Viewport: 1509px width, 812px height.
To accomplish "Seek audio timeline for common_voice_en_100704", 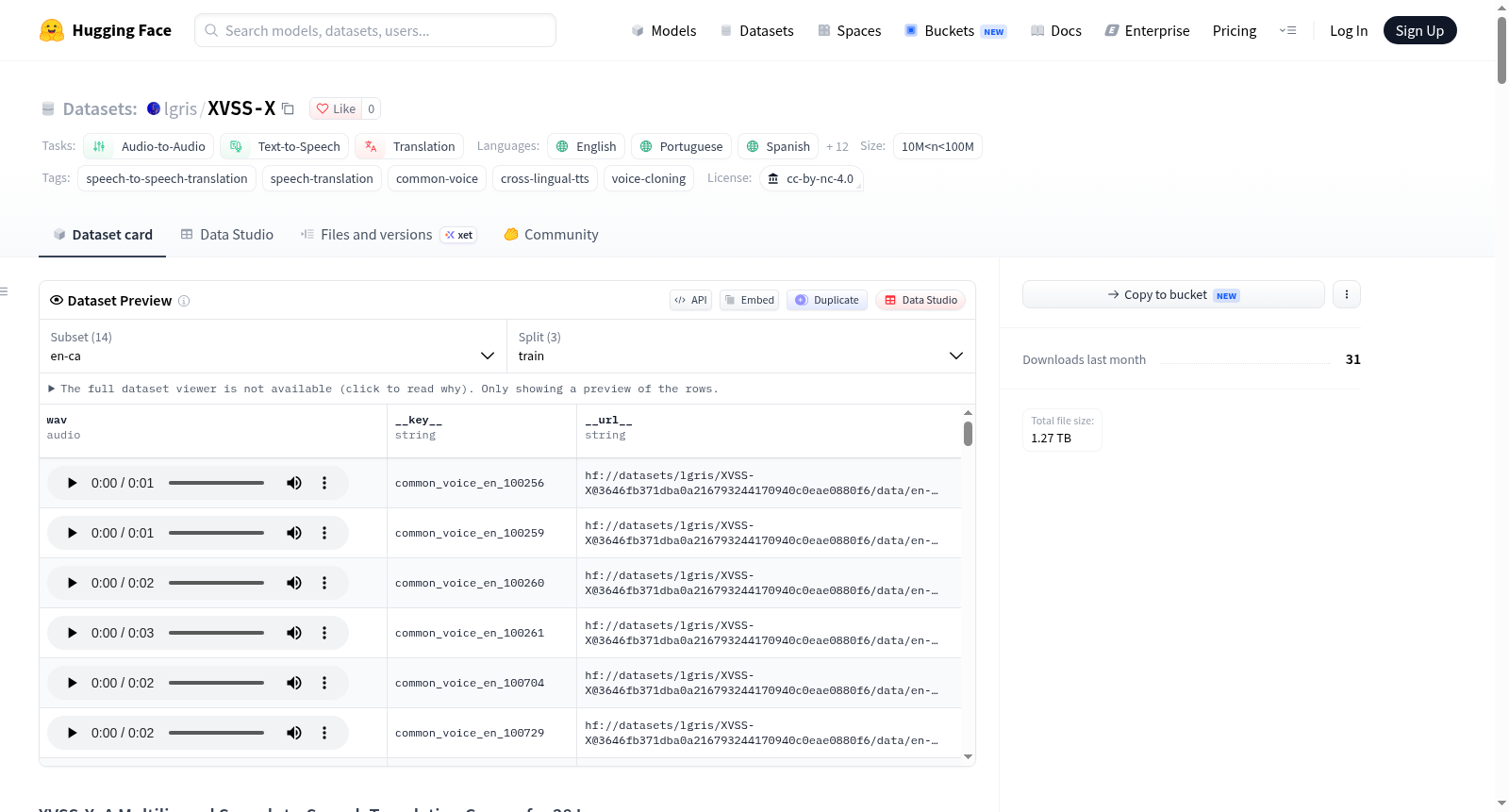I will [216, 683].
